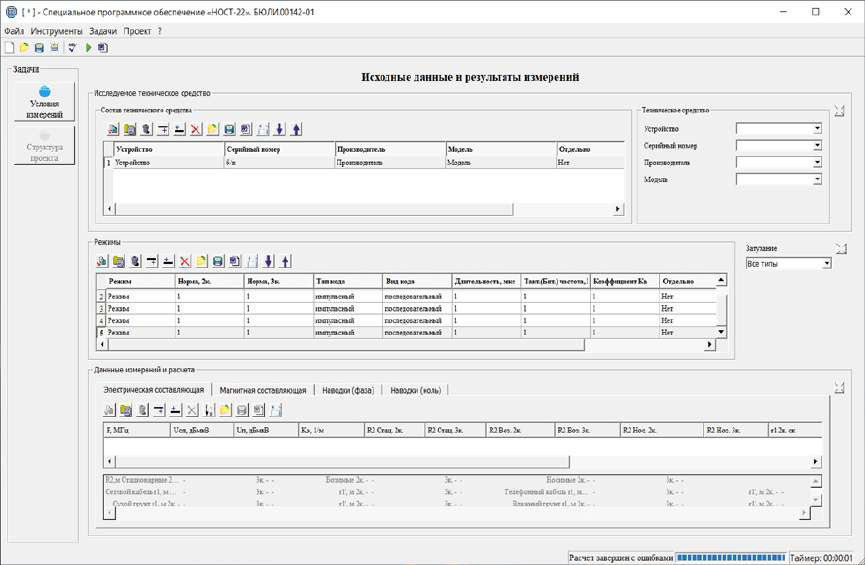
Task: Open folder icon in measurement data toolbar
Action: click(x=225, y=410)
